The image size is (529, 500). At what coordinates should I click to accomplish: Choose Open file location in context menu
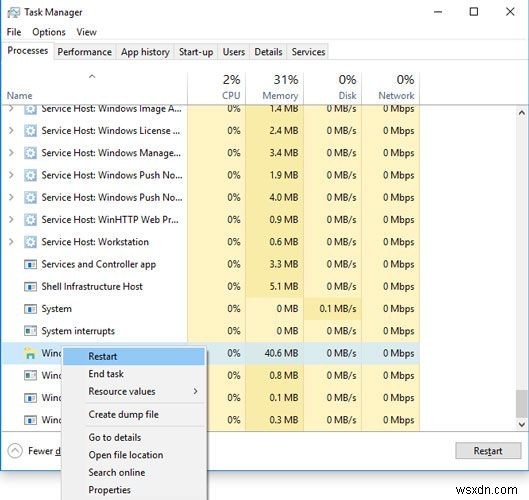point(134,455)
